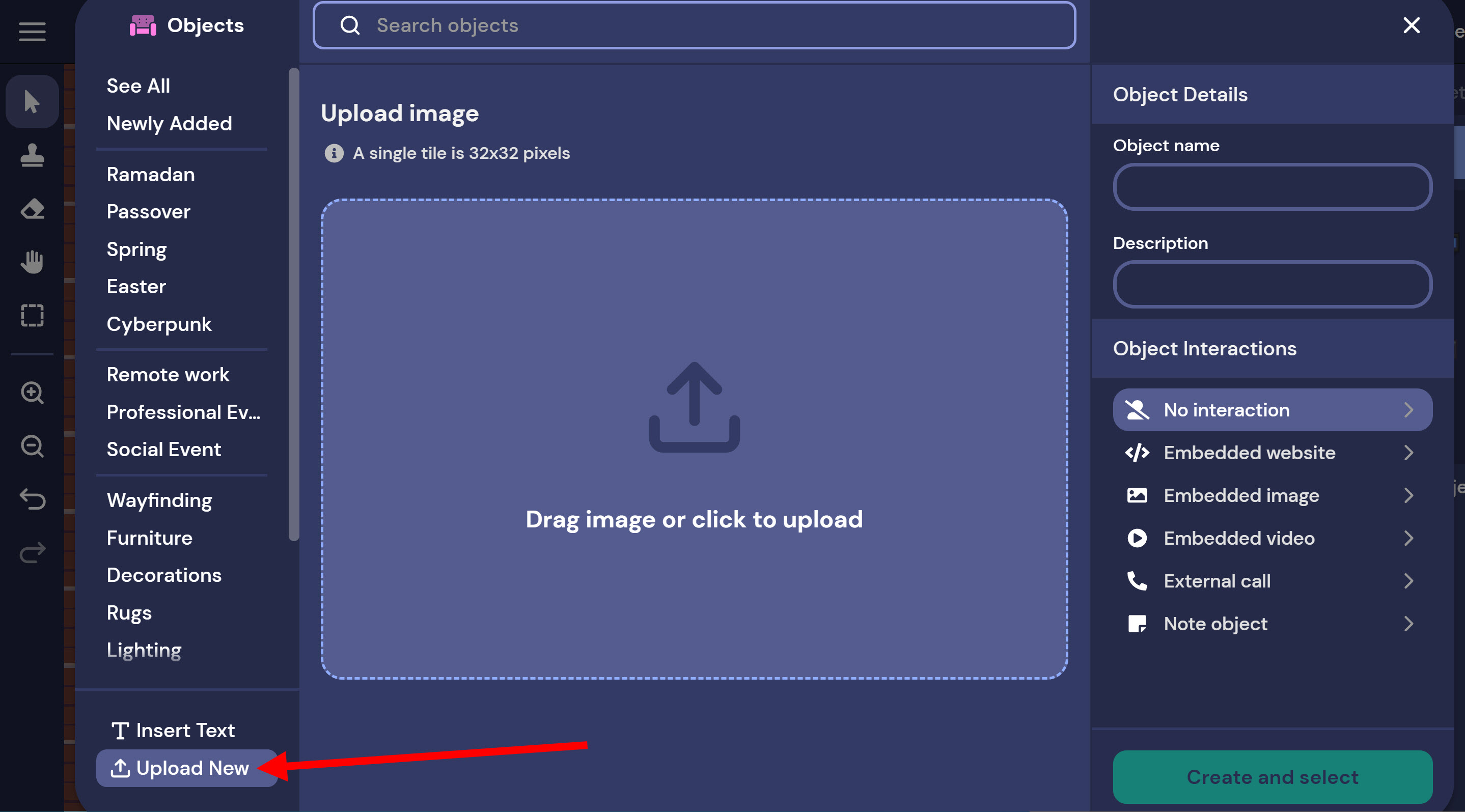This screenshot has width=1465, height=812.
Task: Click the zoom out magnifier icon
Action: pyautogui.click(x=32, y=446)
